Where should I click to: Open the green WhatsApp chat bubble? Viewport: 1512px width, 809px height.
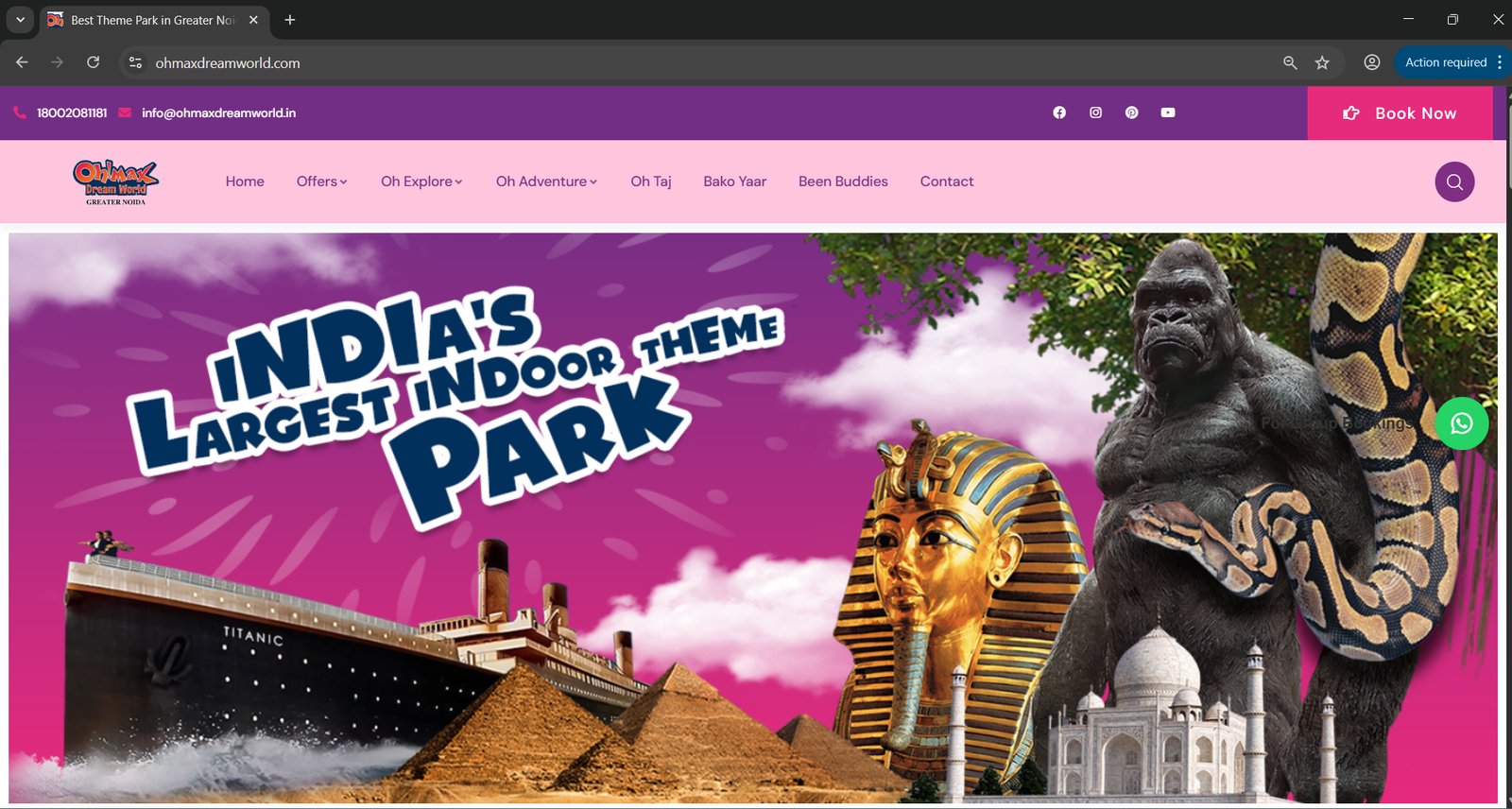pyautogui.click(x=1461, y=423)
